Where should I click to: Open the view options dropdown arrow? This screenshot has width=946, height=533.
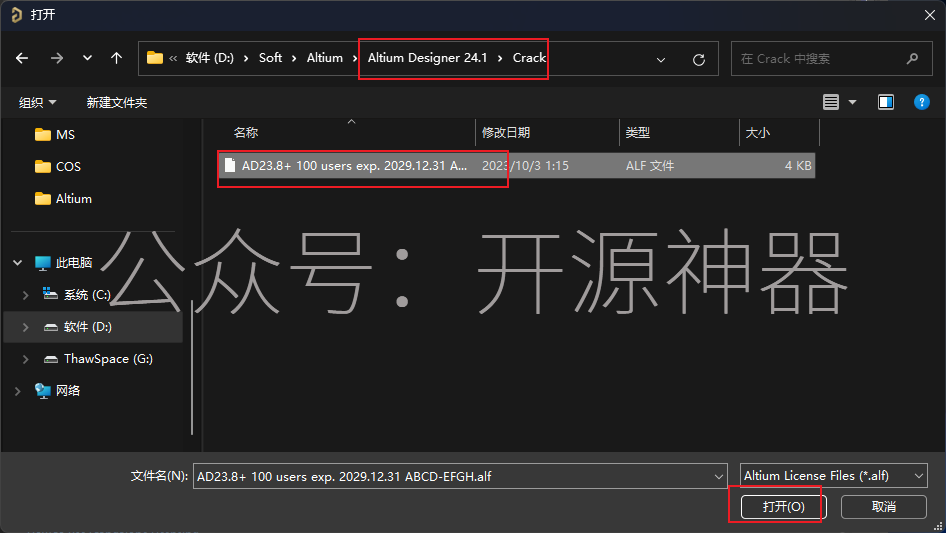click(x=852, y=103)
